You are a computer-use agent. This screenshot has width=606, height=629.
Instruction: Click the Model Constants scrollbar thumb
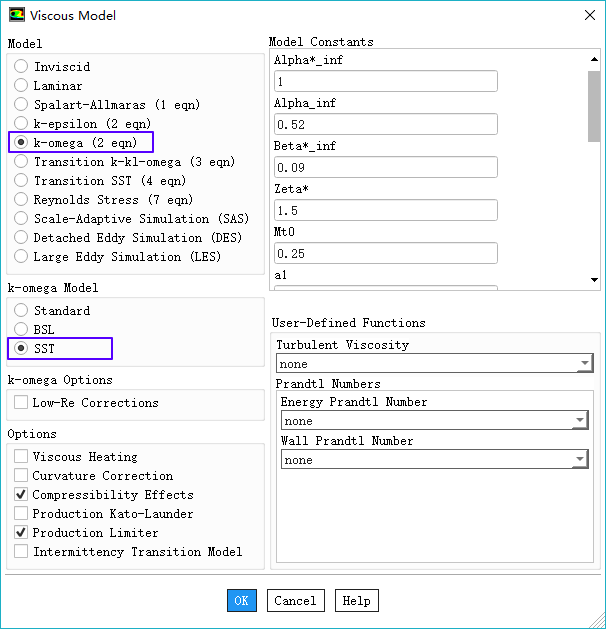594,106
